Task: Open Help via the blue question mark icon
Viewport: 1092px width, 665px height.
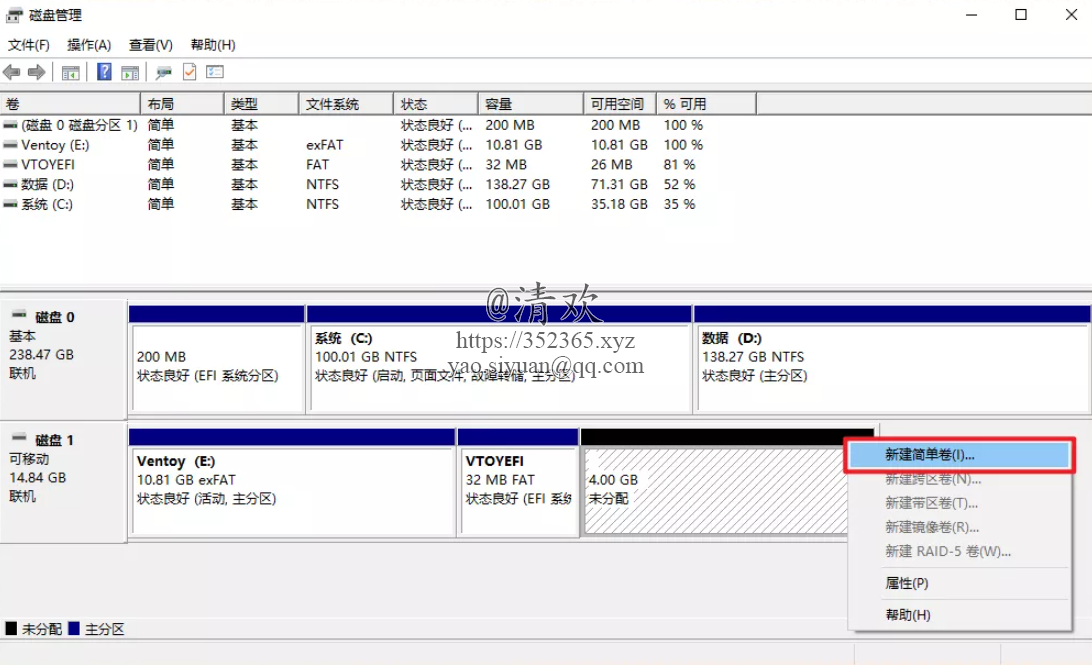Action: coord(104,72)
